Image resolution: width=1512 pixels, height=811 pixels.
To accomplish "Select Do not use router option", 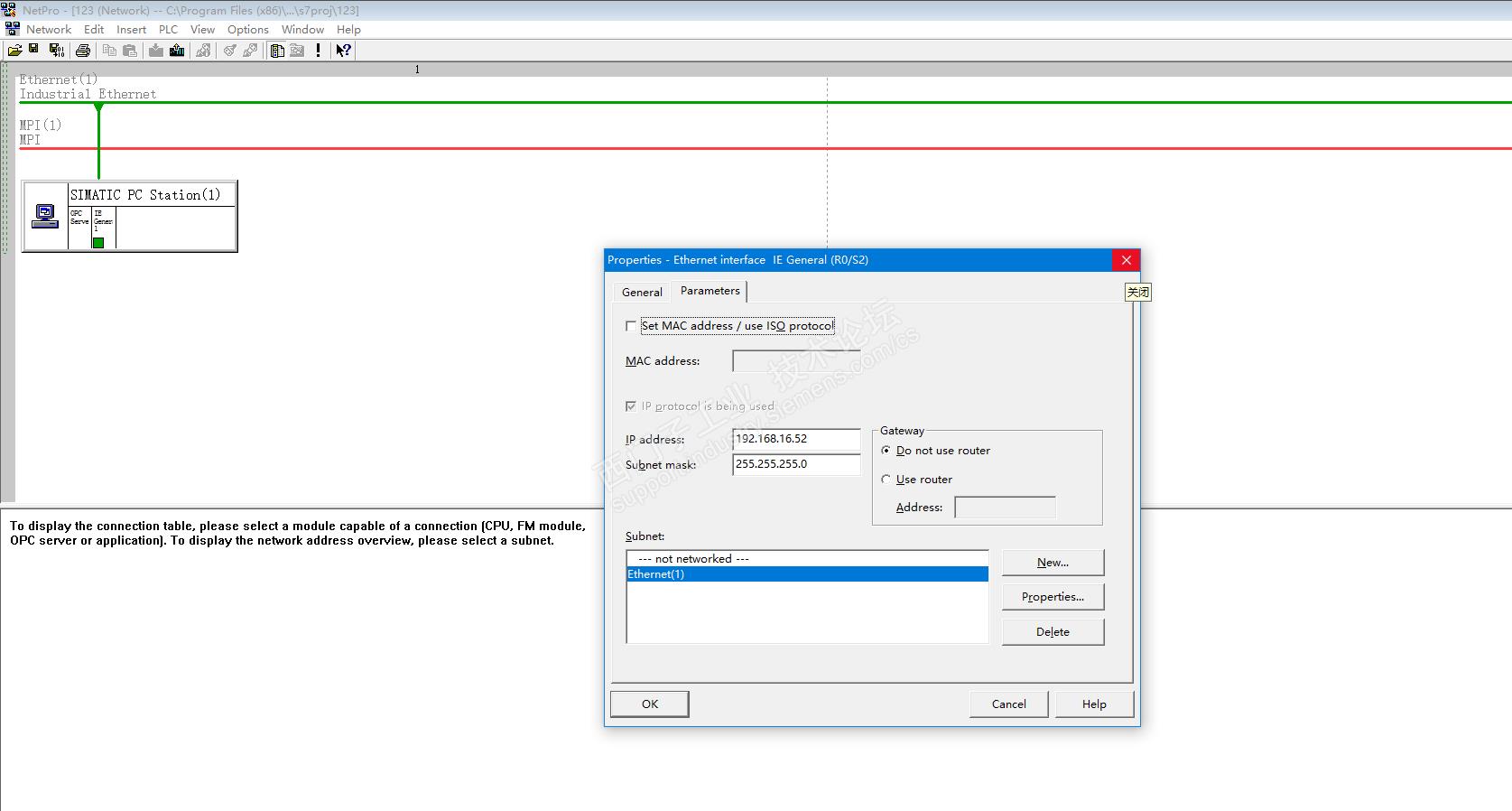I will coord(886,451).
